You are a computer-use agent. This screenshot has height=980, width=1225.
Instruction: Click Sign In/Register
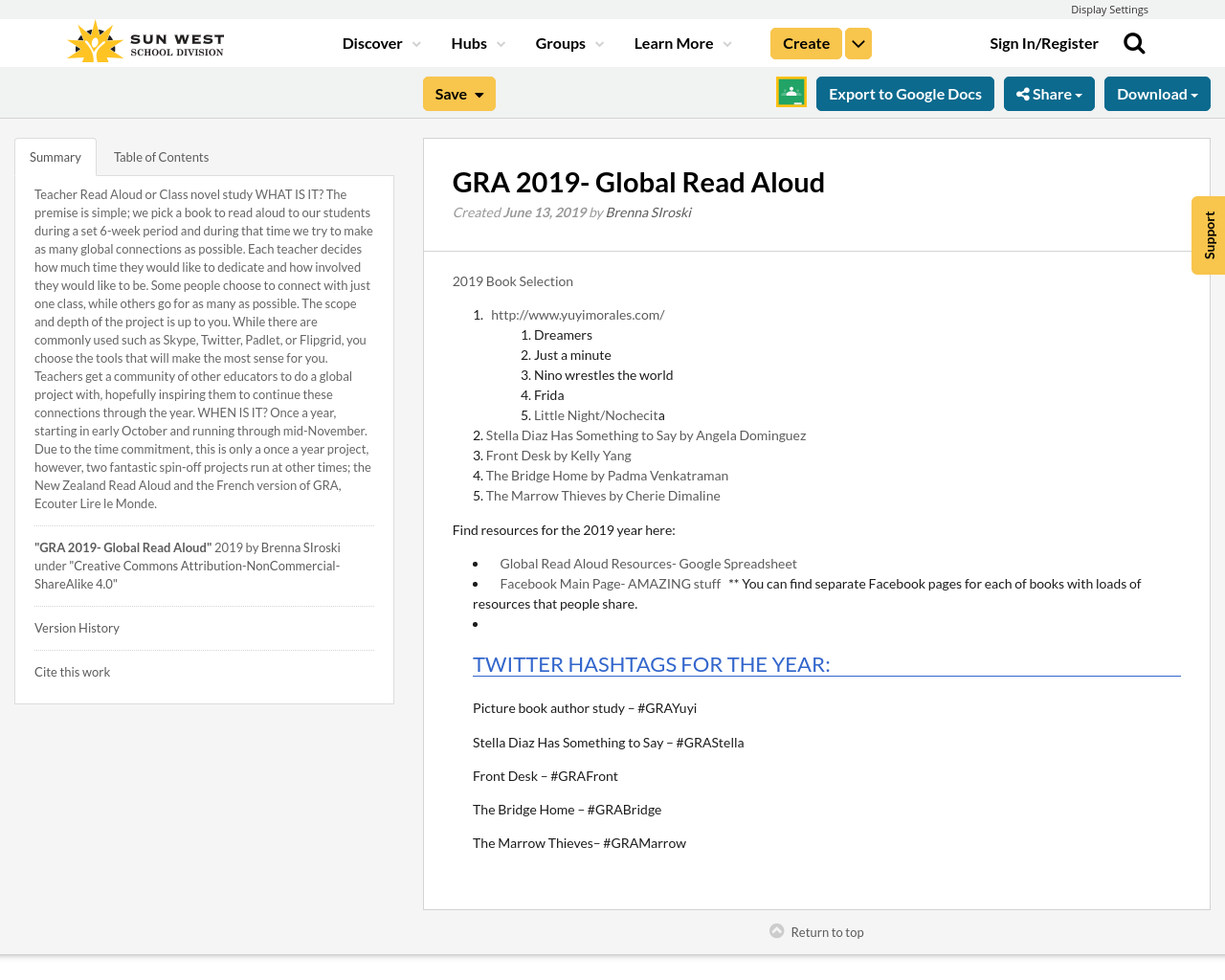tap(1044, 41)
